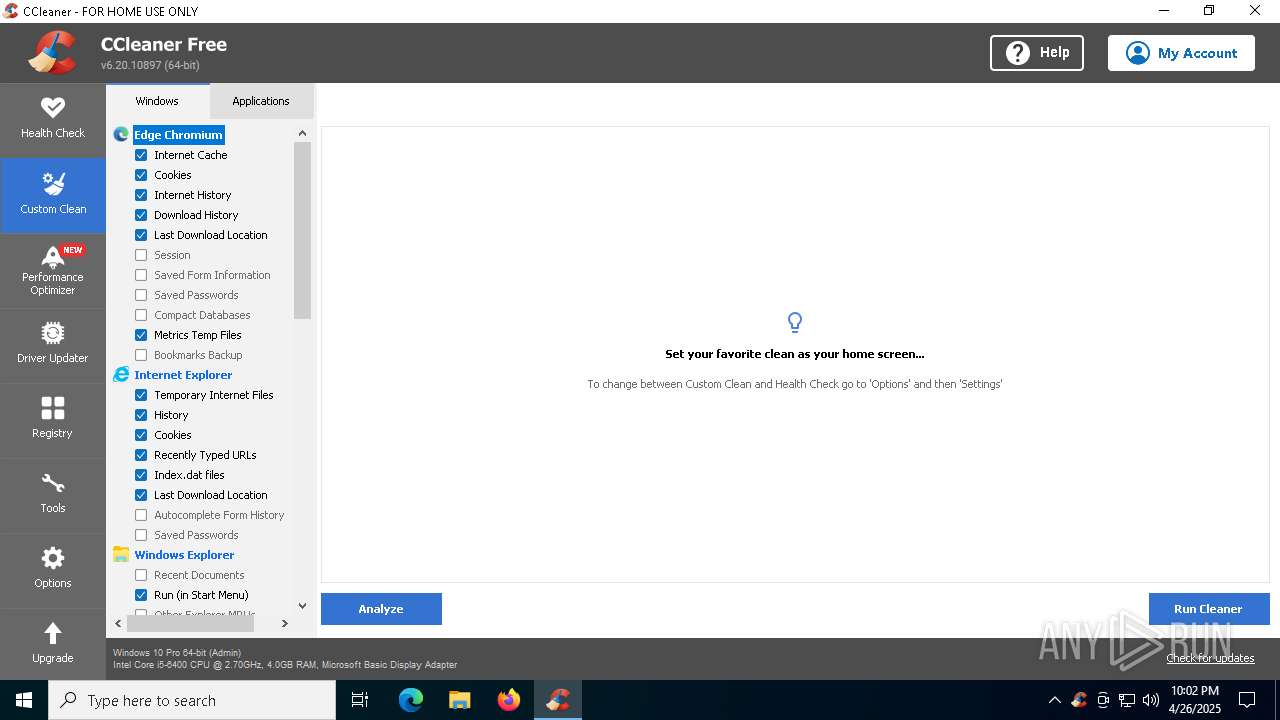This screenshot has width=1280, height=720.
Task: Uncheck Download History checkbox
Action: click(141, 215)
